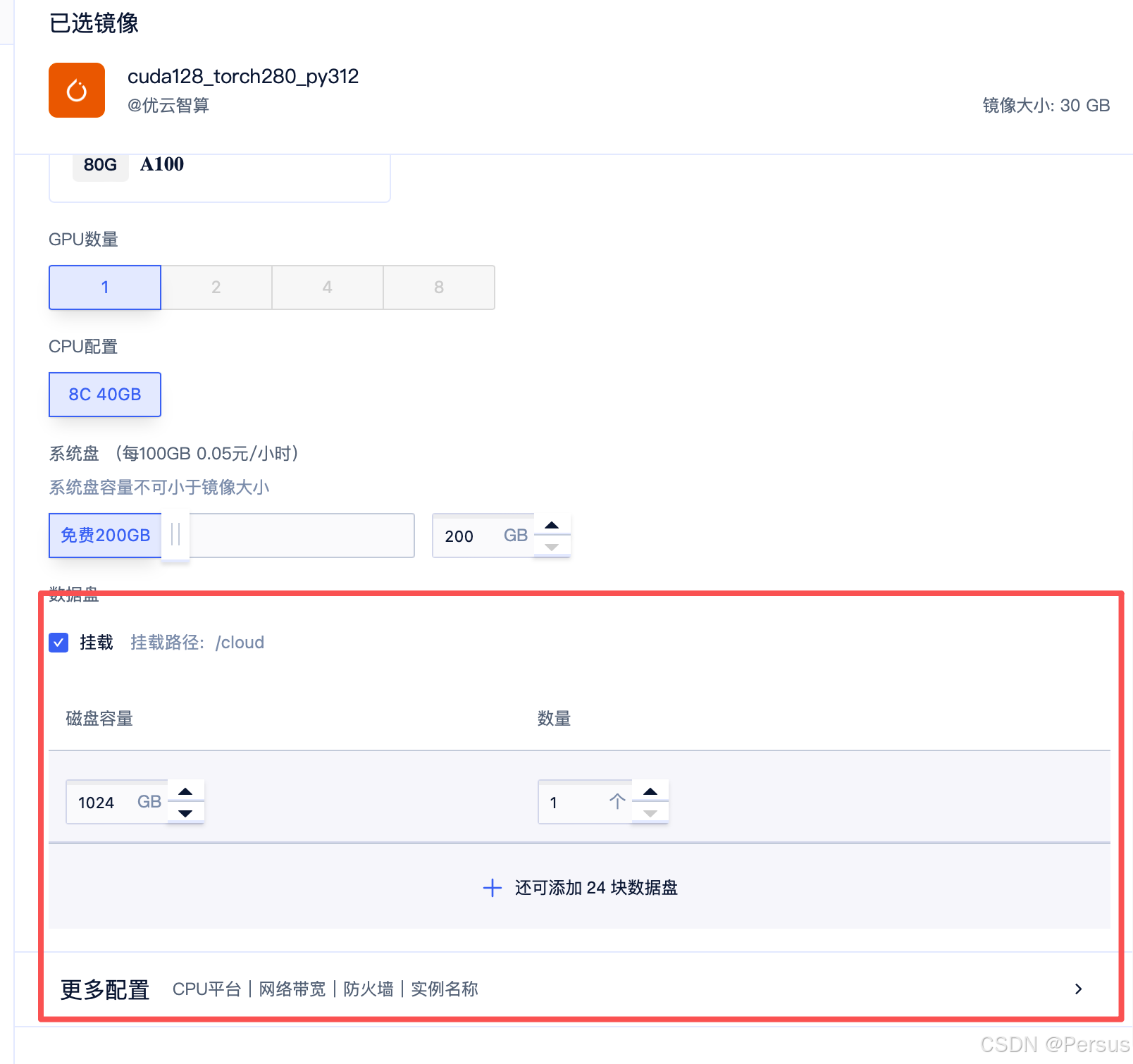Increase data disk capacity with up arrow
The image size is (1133, 1064).
(x=186, y=791)
